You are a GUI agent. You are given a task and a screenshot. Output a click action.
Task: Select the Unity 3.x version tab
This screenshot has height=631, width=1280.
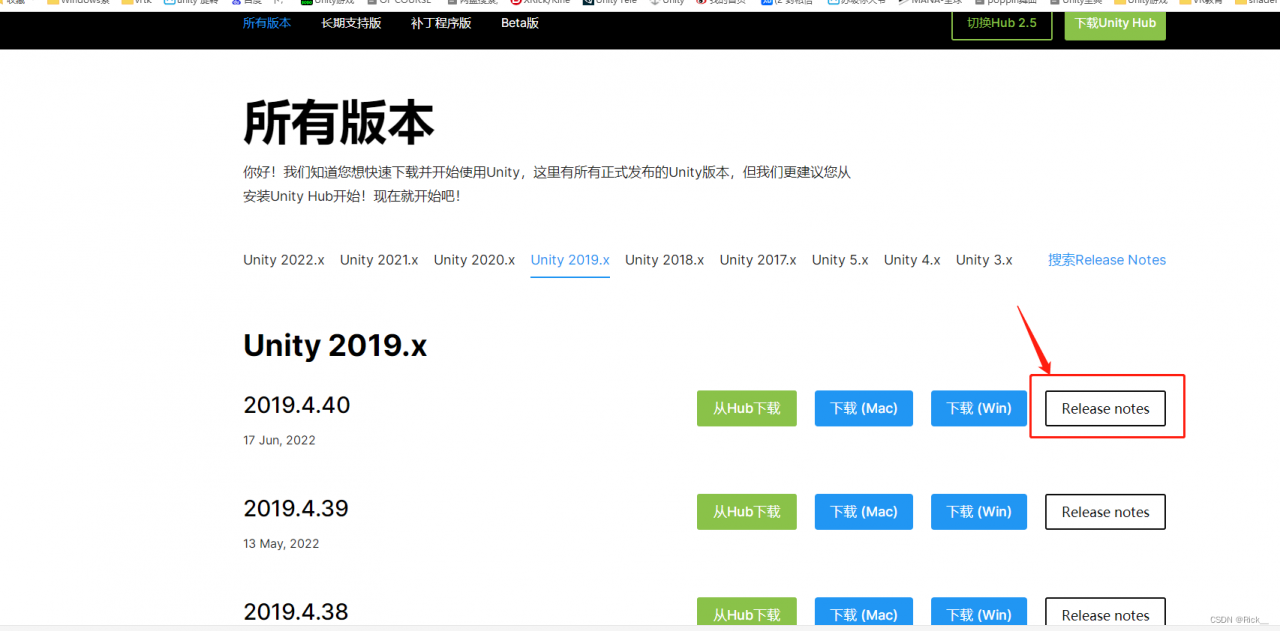pos(984,260)
